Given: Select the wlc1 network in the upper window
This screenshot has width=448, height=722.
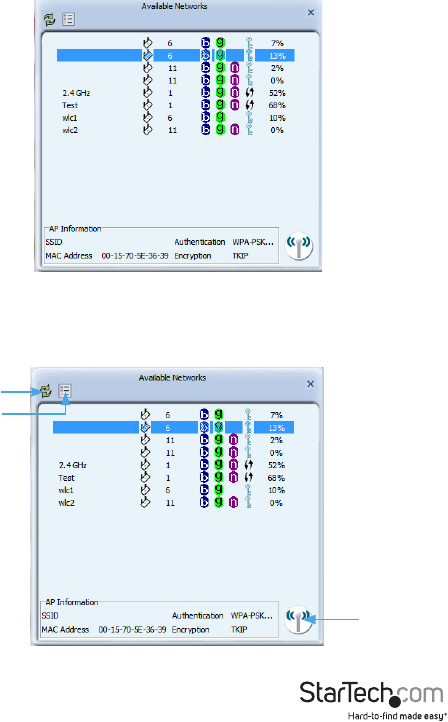Looking at the screenshot, I should (175, 118).
